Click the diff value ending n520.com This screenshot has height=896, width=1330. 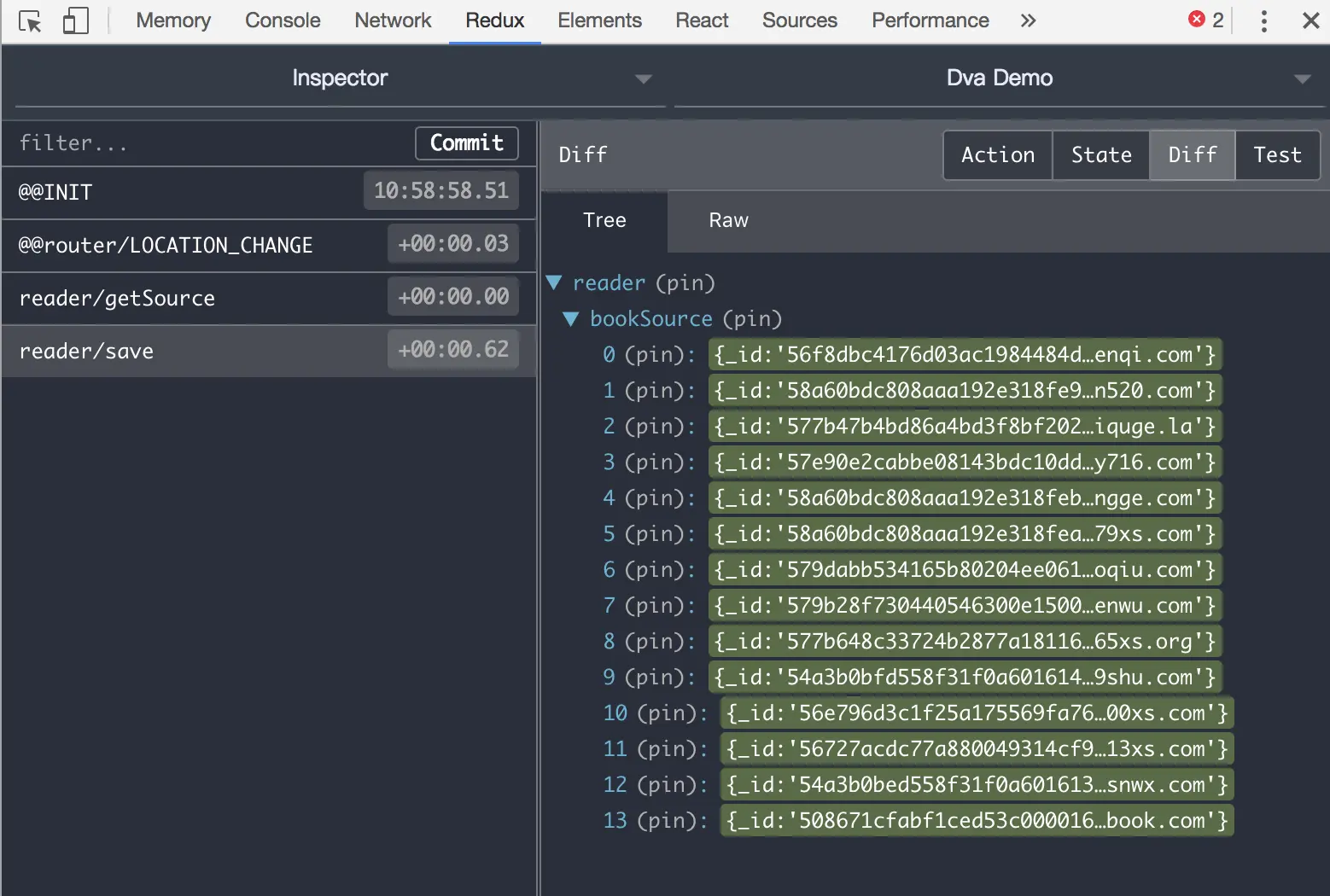pyautogui.click(x=965, y=390)
